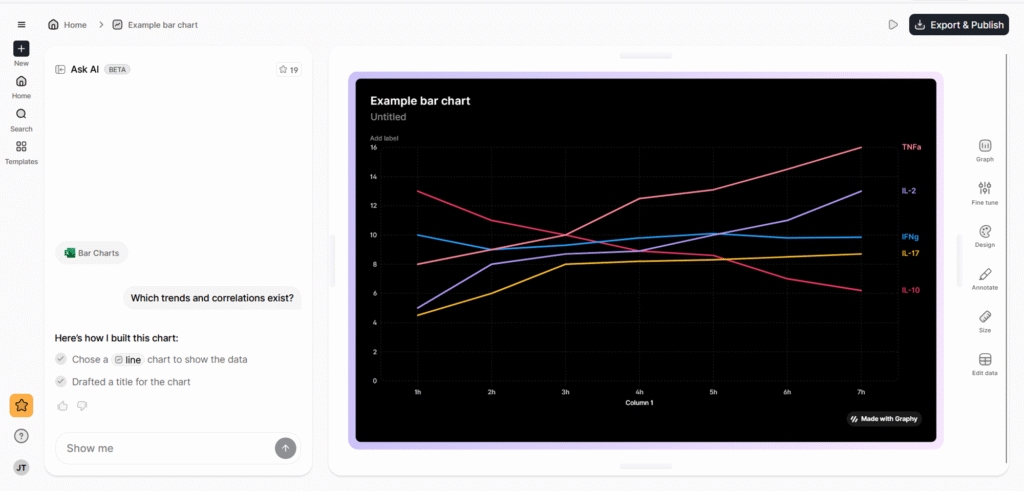Open the Search sidebar icon
1024x491 pixels.
click(21, 114)
